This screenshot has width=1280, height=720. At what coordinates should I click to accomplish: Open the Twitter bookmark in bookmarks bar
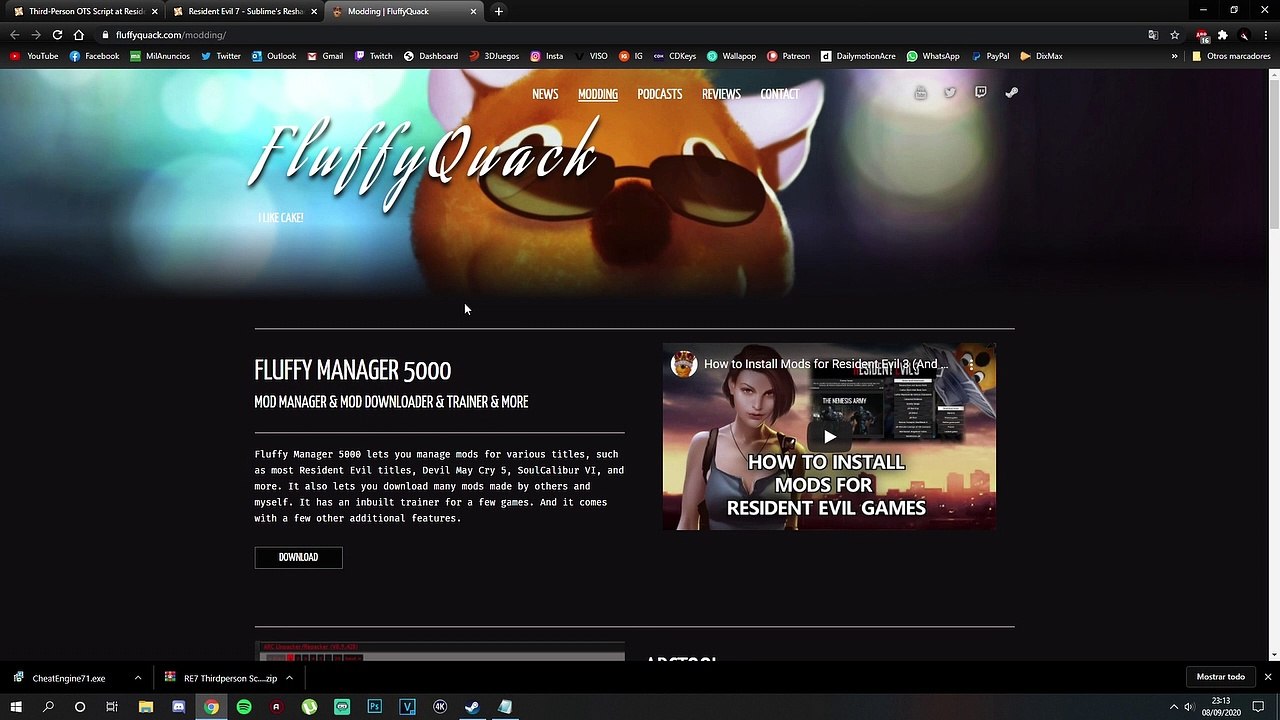[220, 56]
